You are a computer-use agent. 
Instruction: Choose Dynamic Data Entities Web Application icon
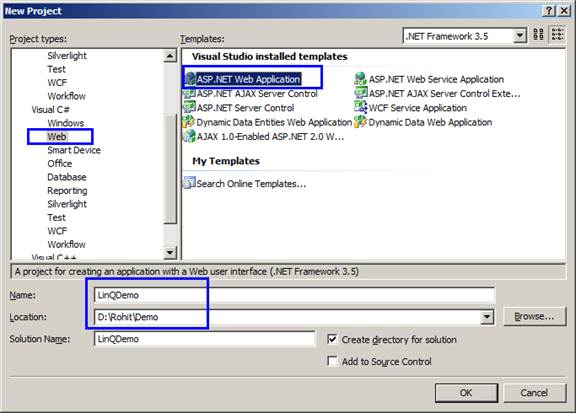189,122
